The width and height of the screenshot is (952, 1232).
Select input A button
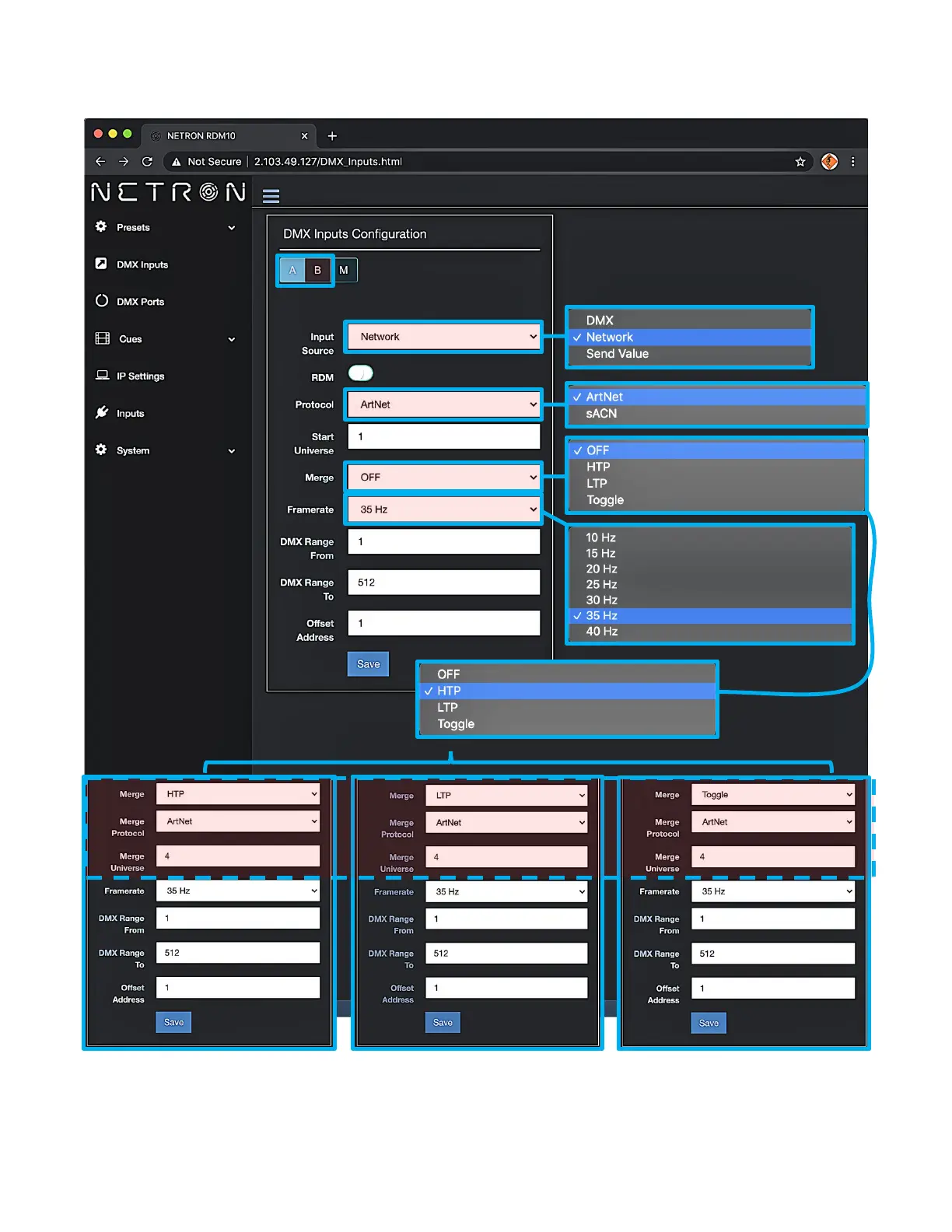tap(292, 271)
